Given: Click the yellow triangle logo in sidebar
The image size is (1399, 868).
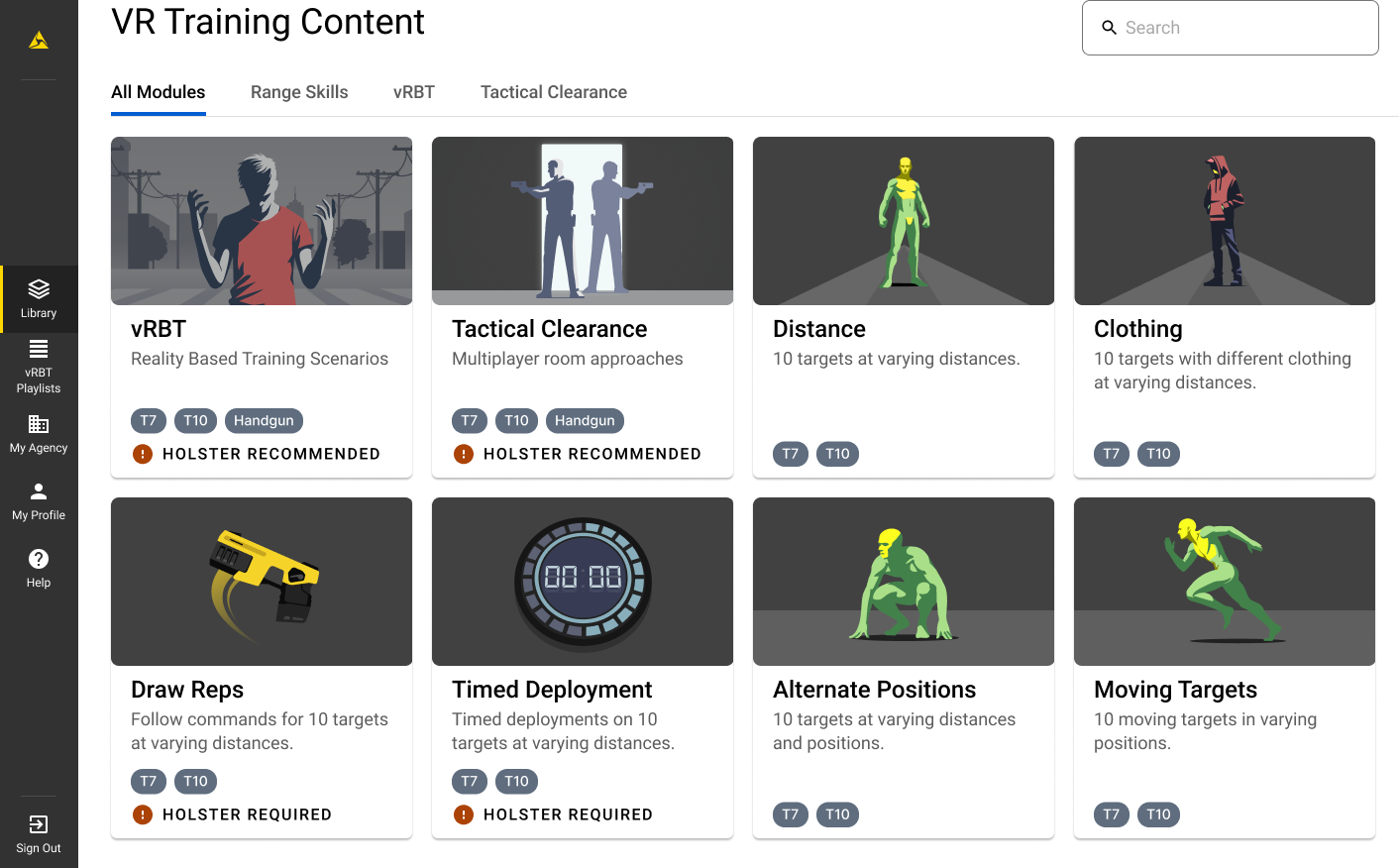Looking at the screenshot, I should pyautogui.click(x=39, y=41).
